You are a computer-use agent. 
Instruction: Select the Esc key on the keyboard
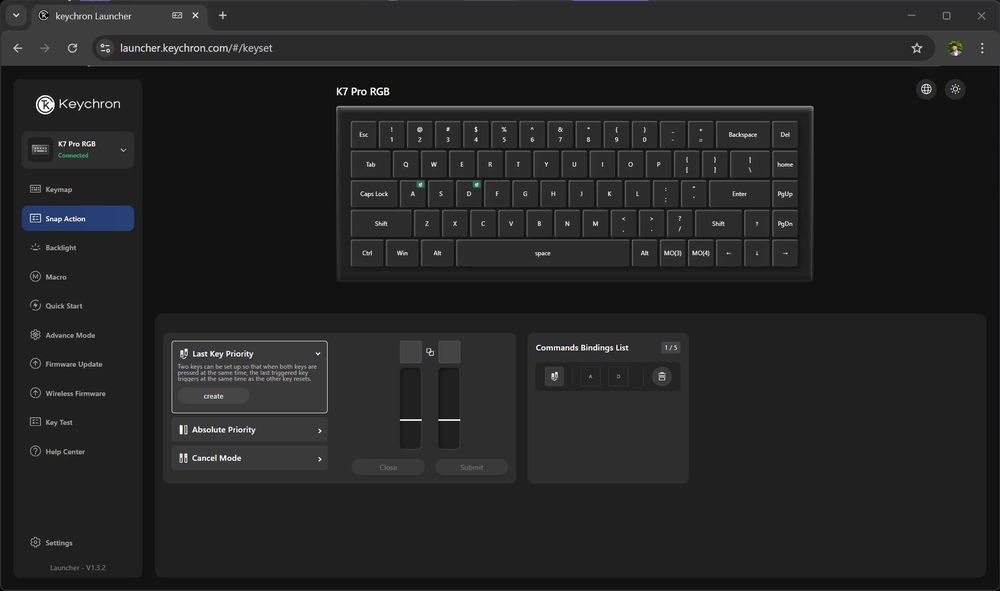tap(364, 135)
